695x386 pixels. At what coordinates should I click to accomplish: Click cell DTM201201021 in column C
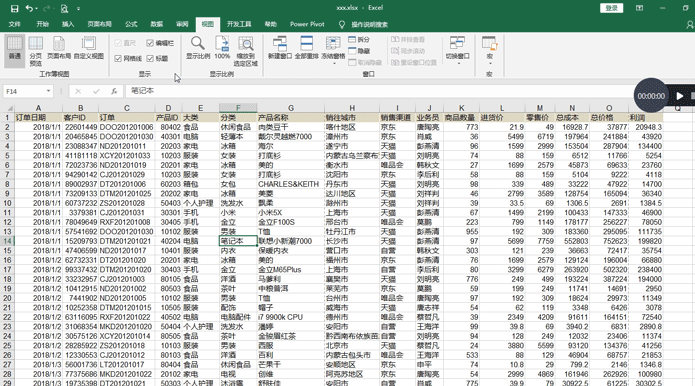[x=126, y=241]
